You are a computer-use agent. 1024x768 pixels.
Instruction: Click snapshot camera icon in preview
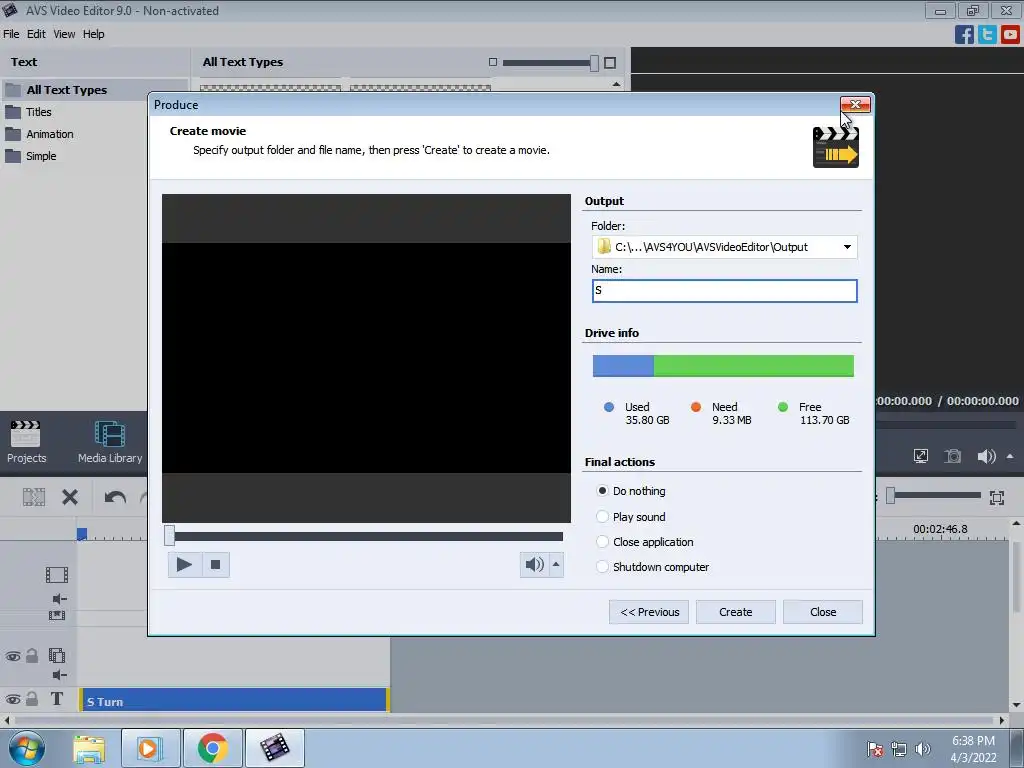coord(953,456)
